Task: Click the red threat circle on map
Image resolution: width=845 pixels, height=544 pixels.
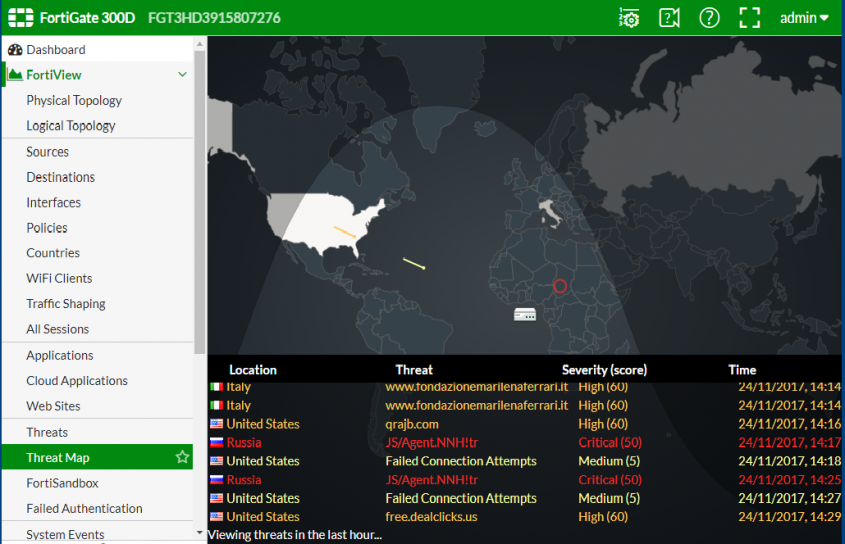Action: pyautogui.click(x=560, y=286)
